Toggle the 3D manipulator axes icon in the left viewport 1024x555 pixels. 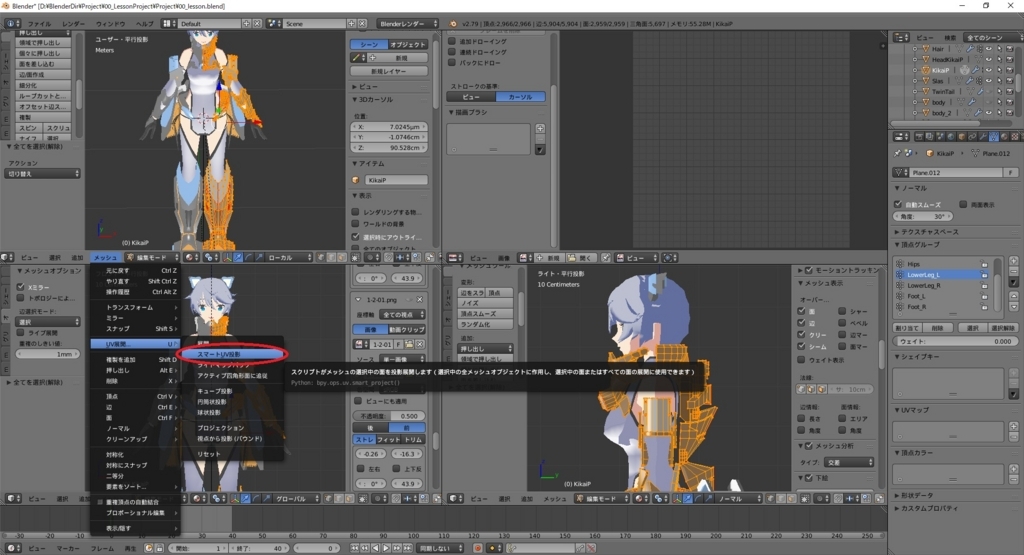click(227, 257)
